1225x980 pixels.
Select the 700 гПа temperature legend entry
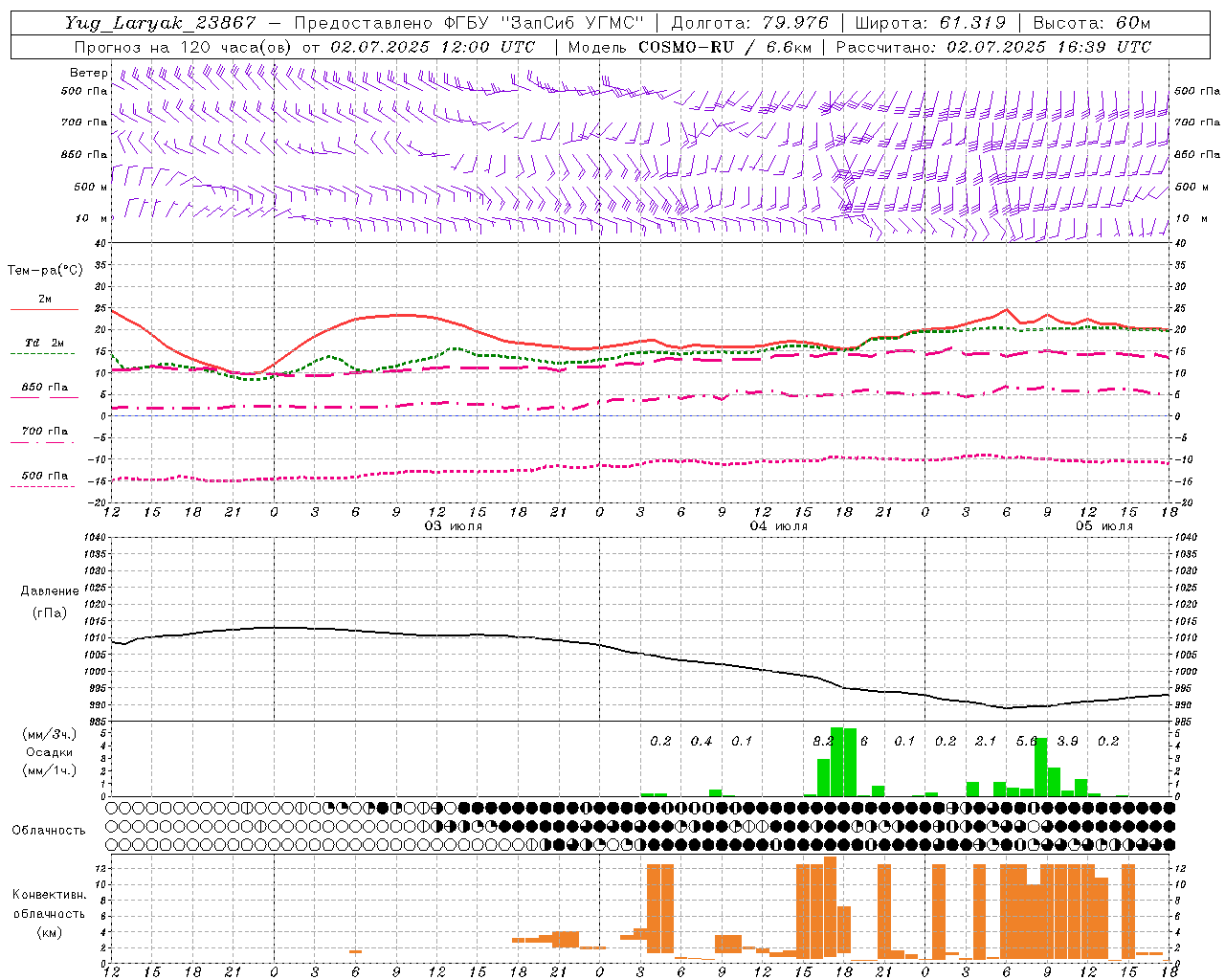click(x=44, y=432)
